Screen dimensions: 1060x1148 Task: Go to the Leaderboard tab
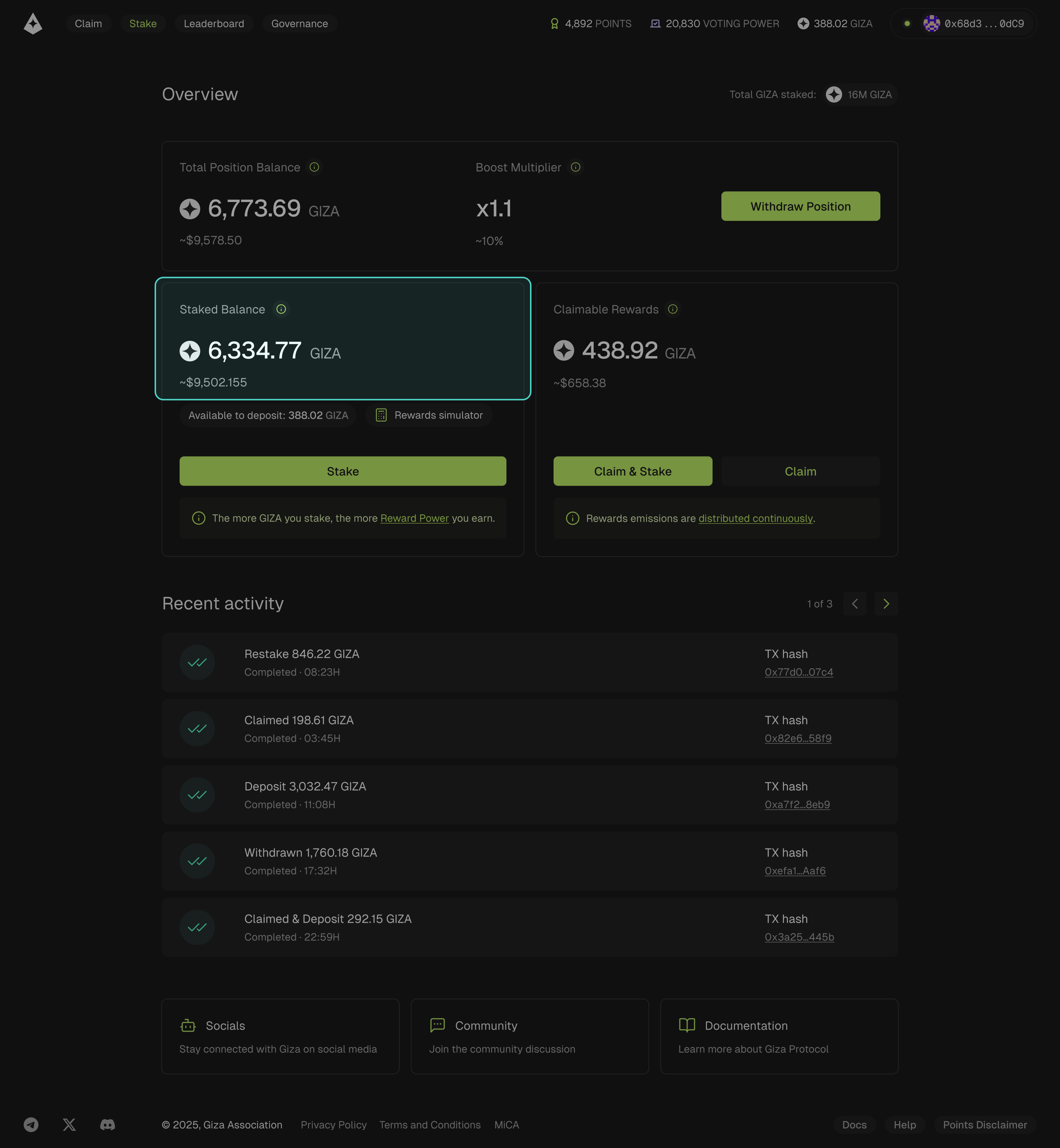(x=214, y=24)
